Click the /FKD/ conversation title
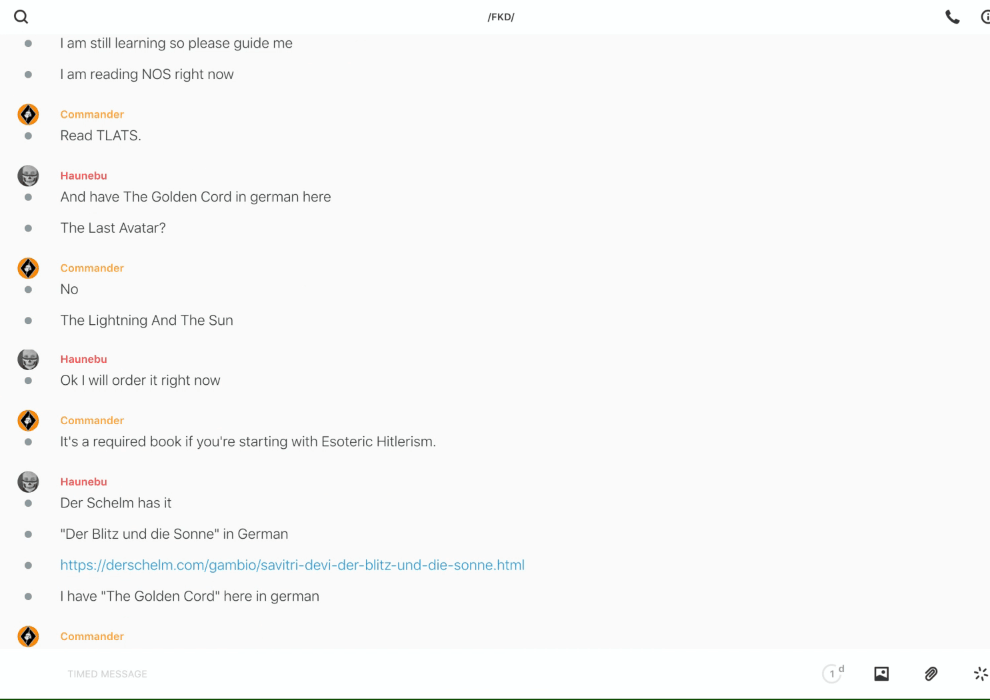This screenshot has width=990, height=700. (501, 17)
